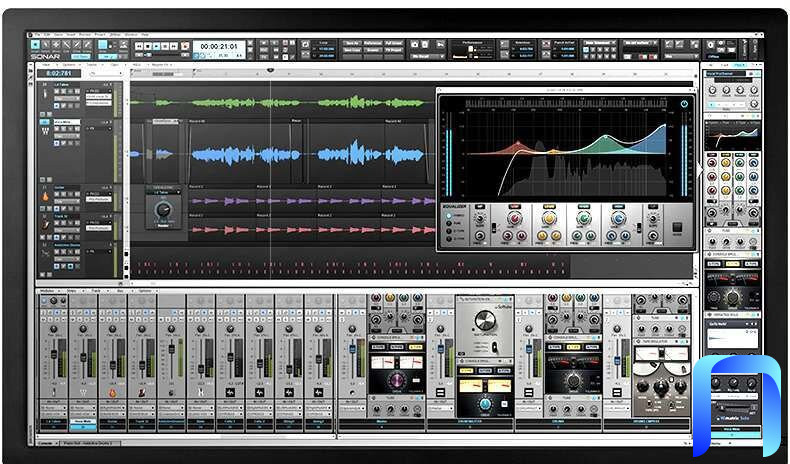Screen dimensions: 790x464
Task: Click the large blue Snap to Grid icon
Action: coord(103,45)
